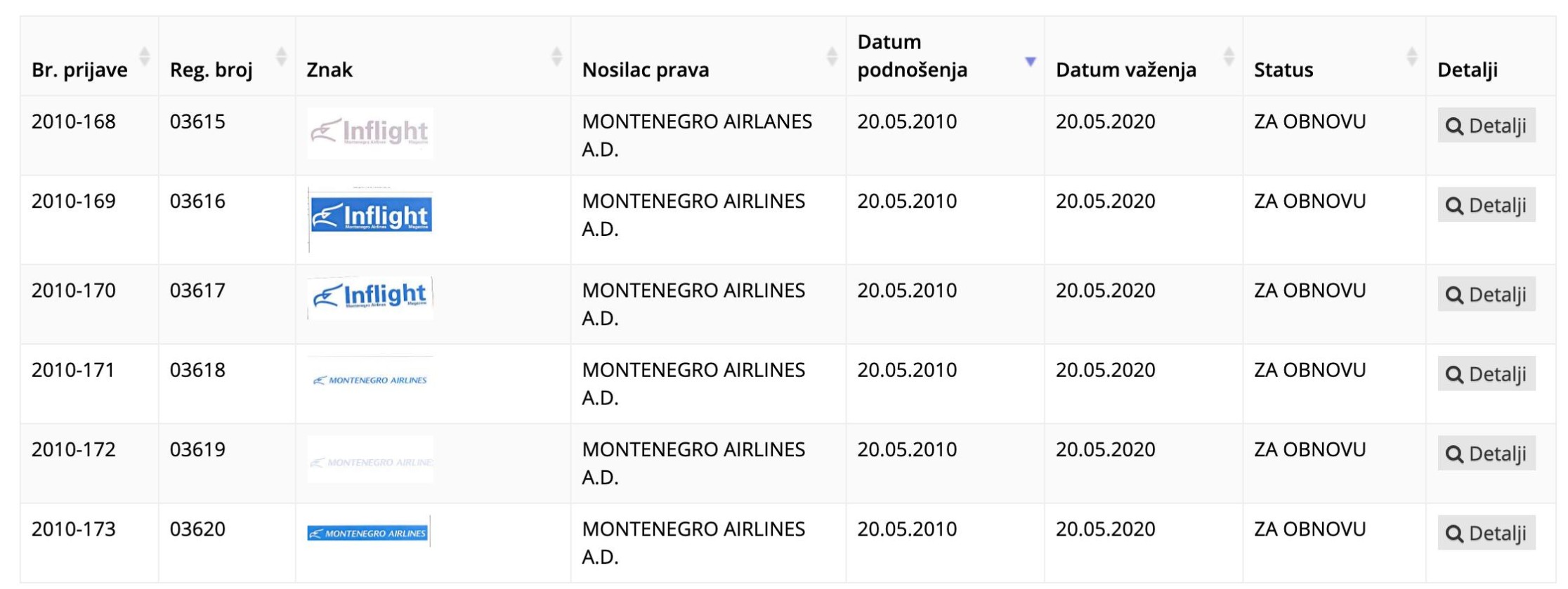This screenshot has width=1568, height=589.
Task: Sort by Status column arrows
Action: [x=1411, y=56]
